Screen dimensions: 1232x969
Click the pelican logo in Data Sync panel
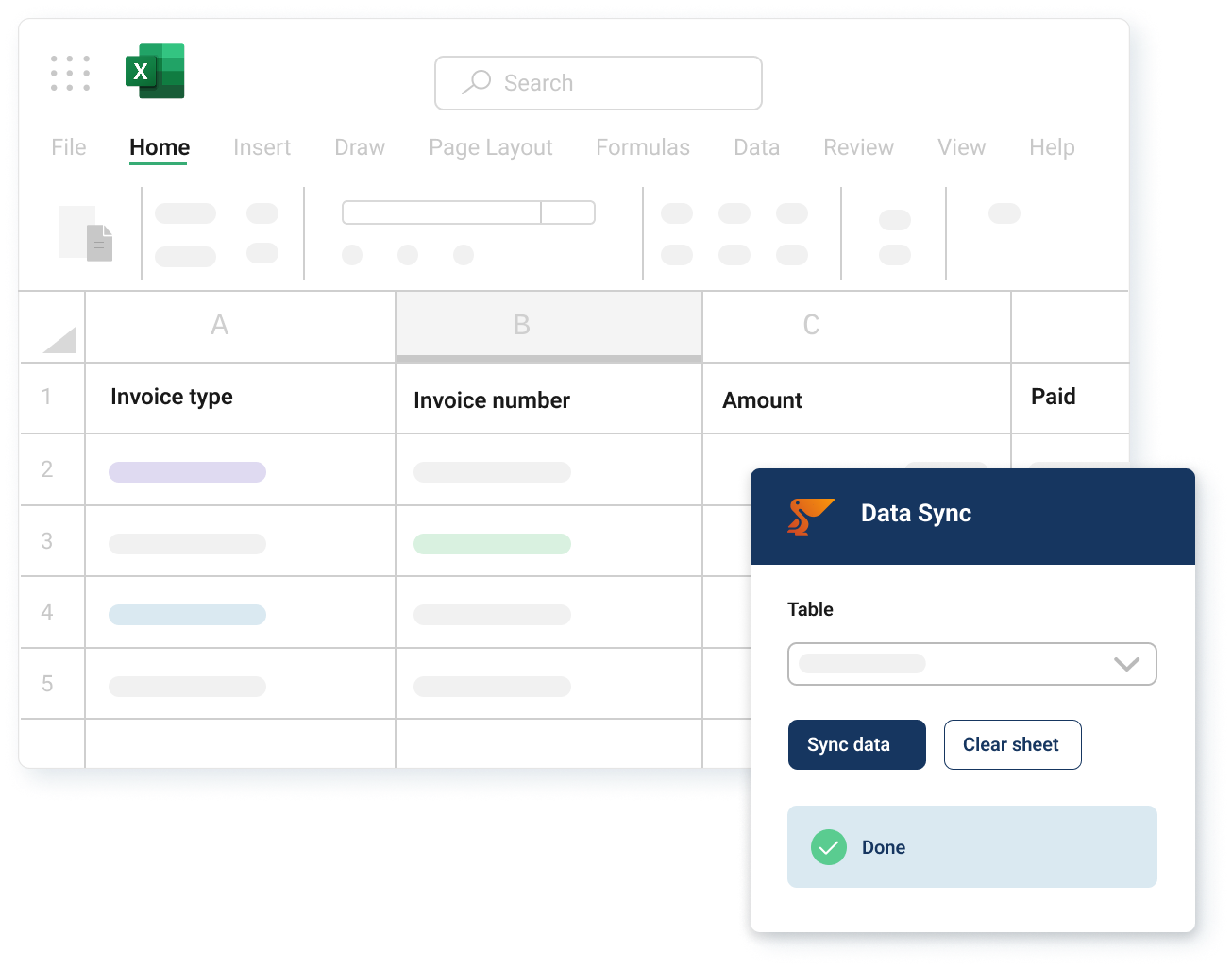(x=810, y=516)
